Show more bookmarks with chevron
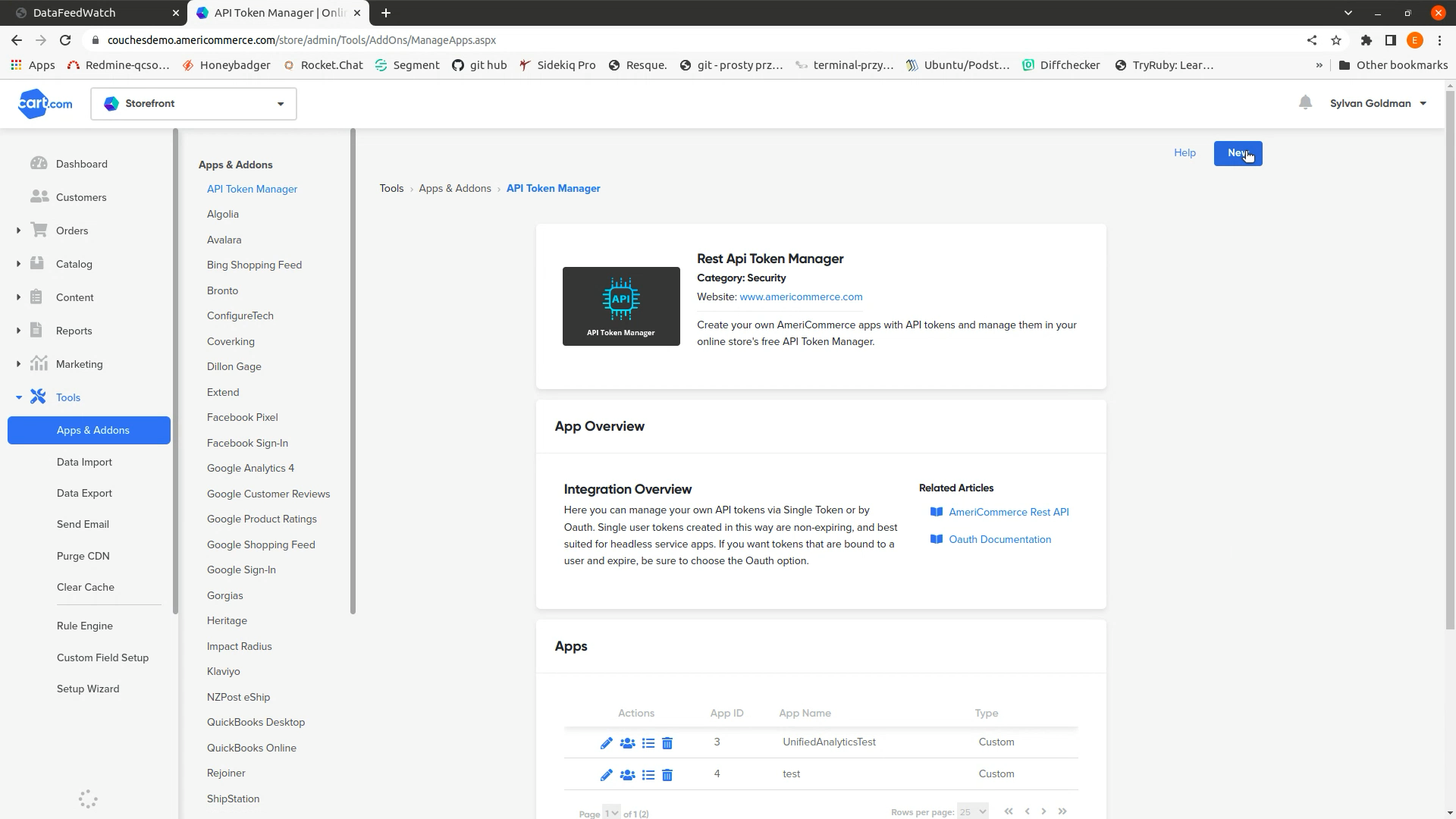 pyautogui.click(x=1319, y=65)
